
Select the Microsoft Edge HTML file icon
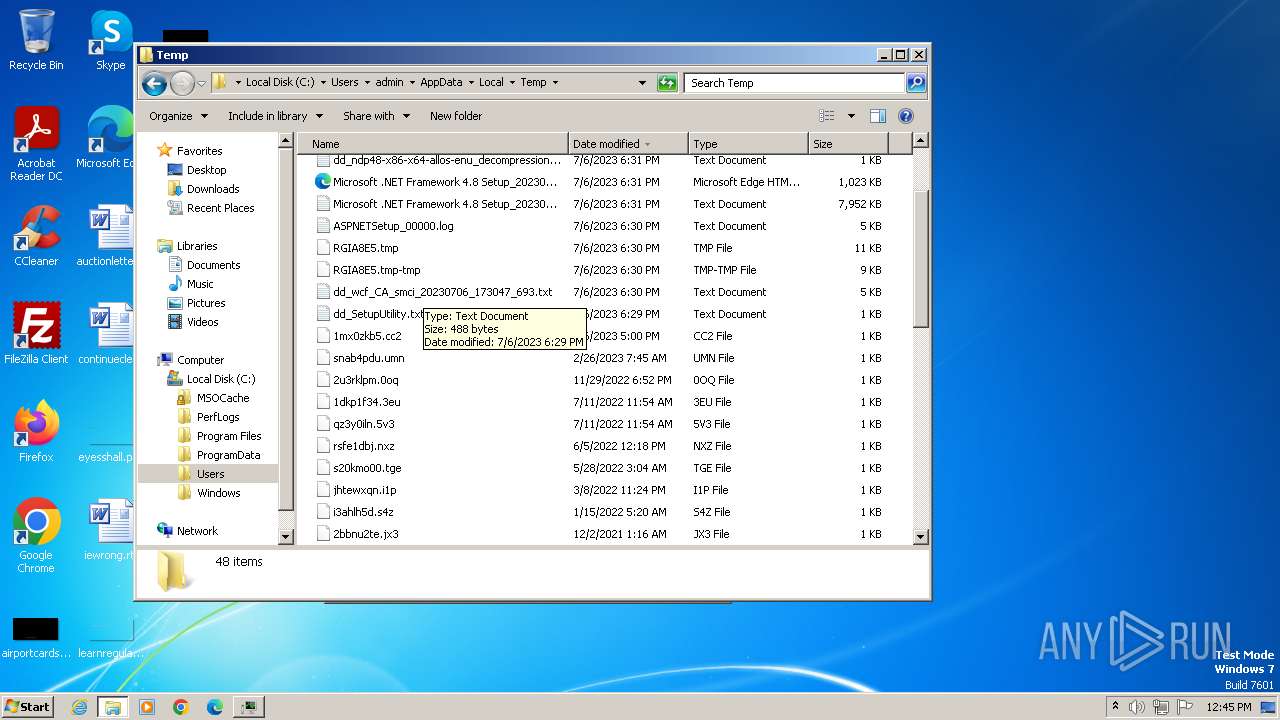(x=323, y=182)
